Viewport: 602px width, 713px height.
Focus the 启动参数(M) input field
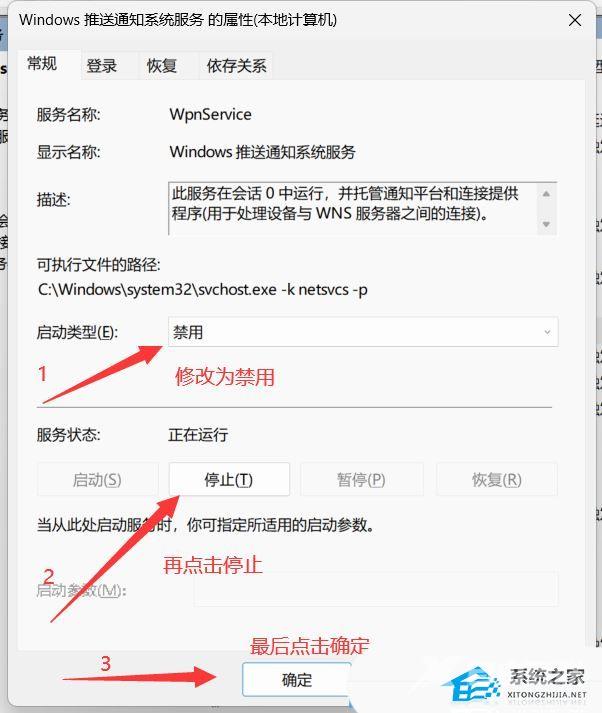[376, 589]
